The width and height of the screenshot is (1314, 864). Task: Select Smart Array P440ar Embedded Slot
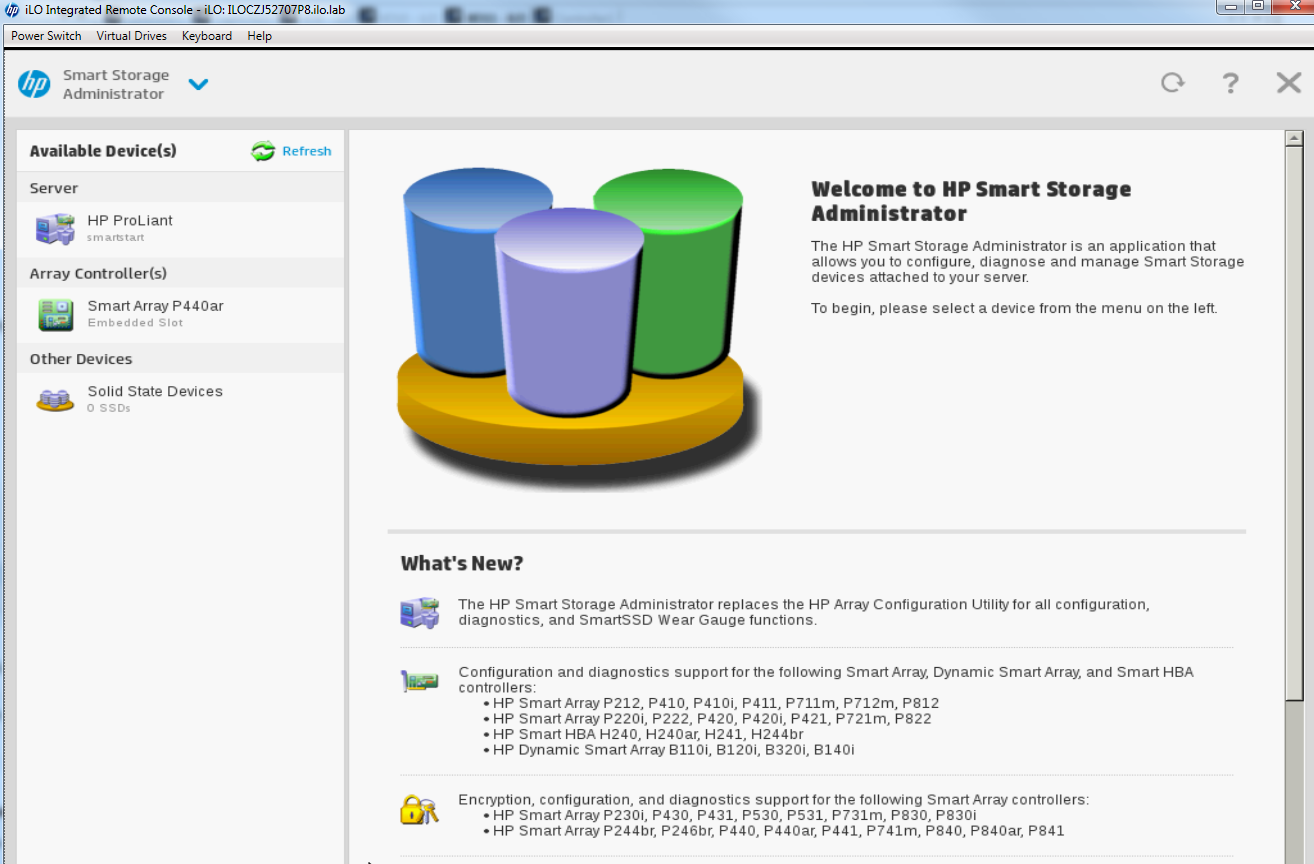pos(181,314)
